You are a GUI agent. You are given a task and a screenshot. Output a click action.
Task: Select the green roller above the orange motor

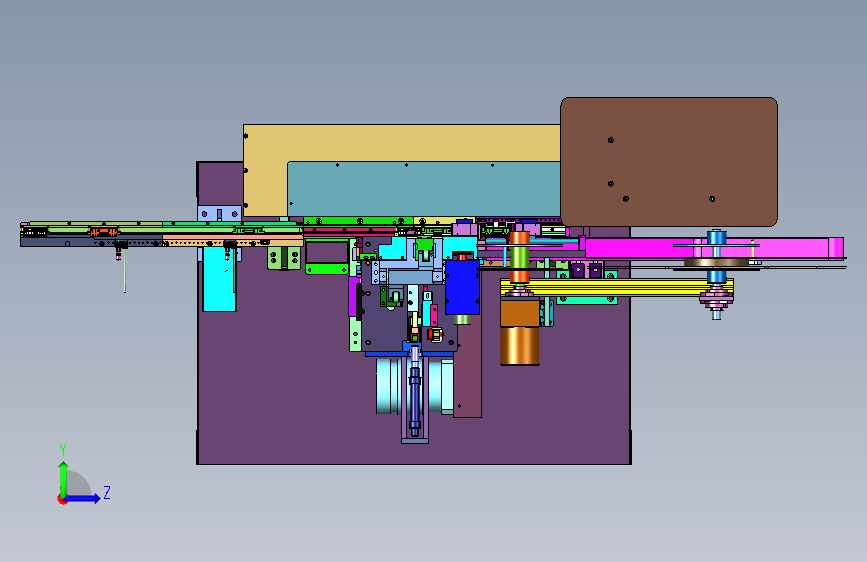(519, 257)
